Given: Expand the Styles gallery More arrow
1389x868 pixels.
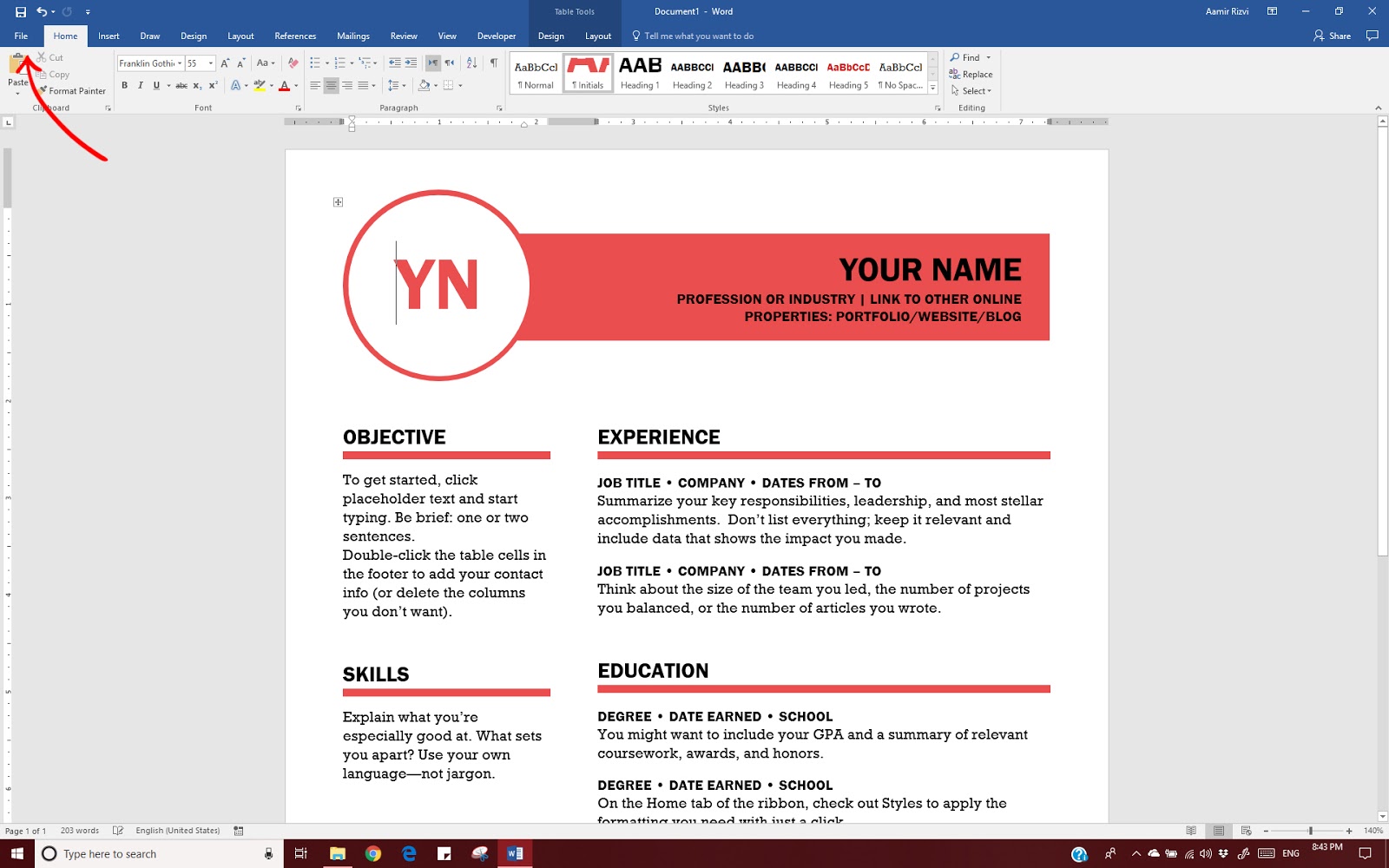Looking at the screenshot, I should tap(933, 88).
